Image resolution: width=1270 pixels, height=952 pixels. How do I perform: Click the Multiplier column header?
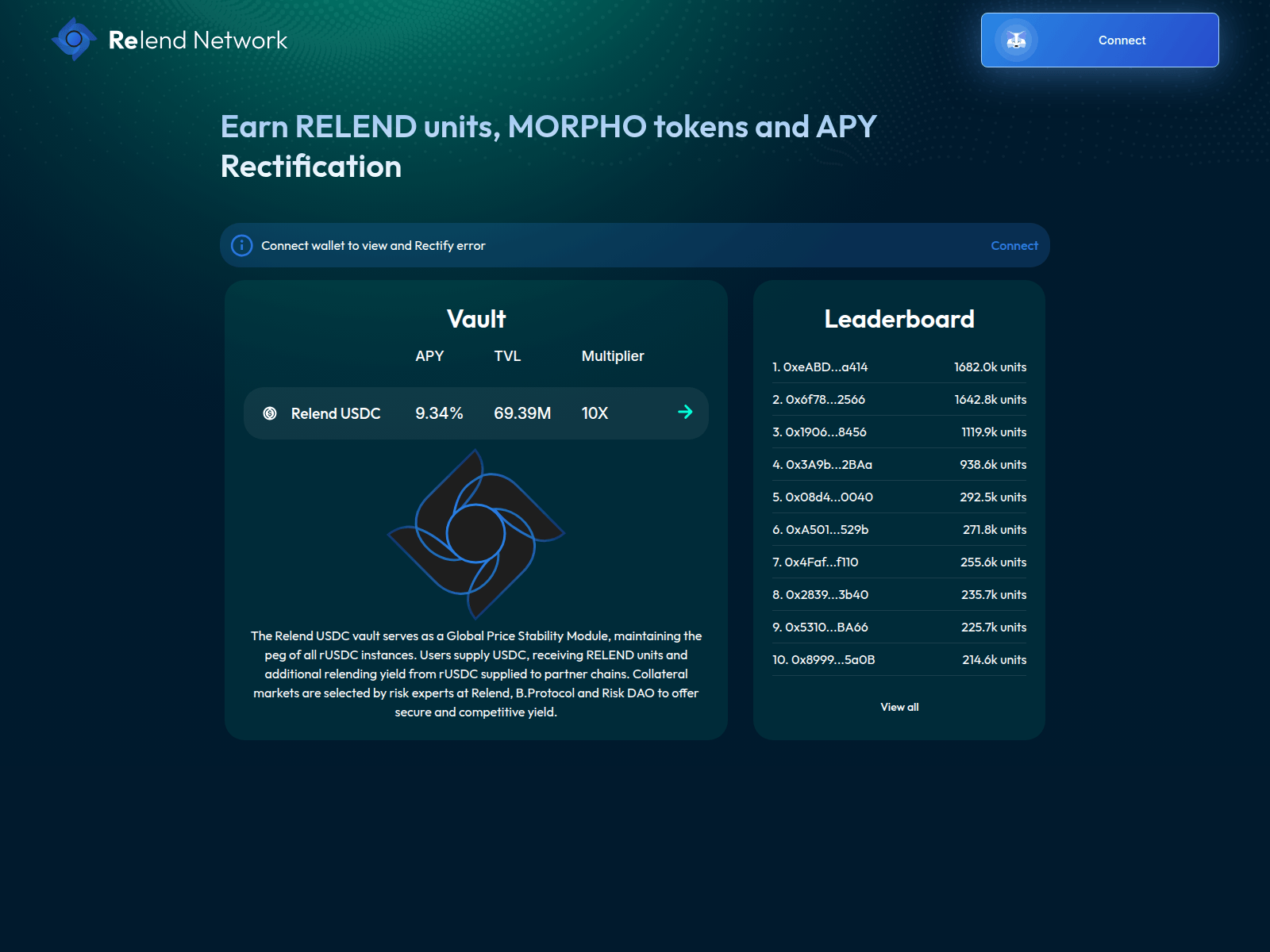click(x=613, y=356)
